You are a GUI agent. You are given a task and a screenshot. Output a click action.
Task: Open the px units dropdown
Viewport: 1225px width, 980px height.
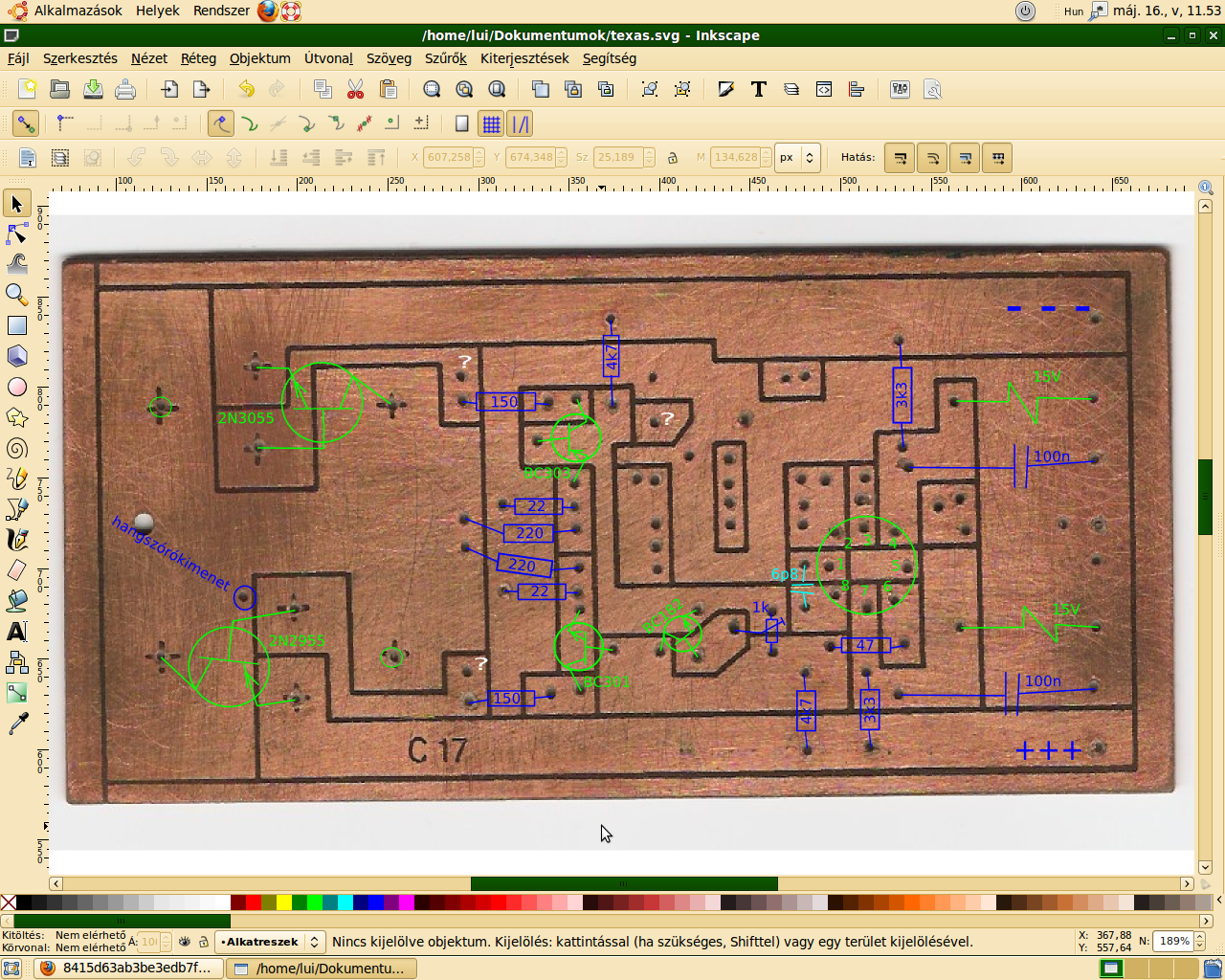pyautogui.click(x=798, y=158)
